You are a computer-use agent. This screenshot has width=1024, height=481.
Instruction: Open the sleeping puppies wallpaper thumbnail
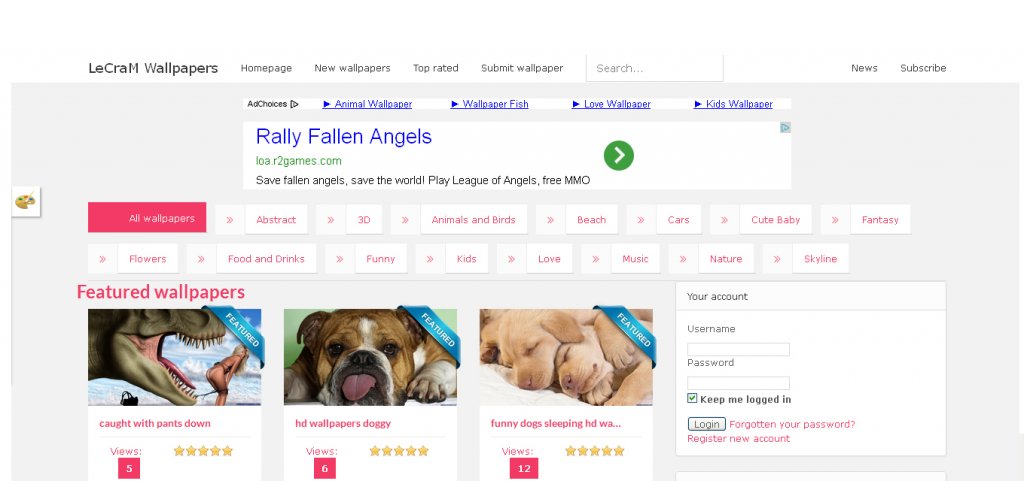565,357
